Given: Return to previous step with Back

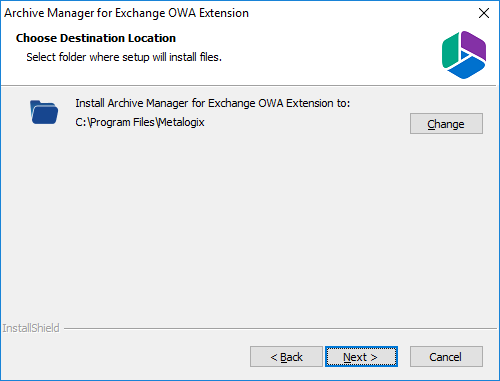Looking at the screenshot, I should (x=286, y=357).
